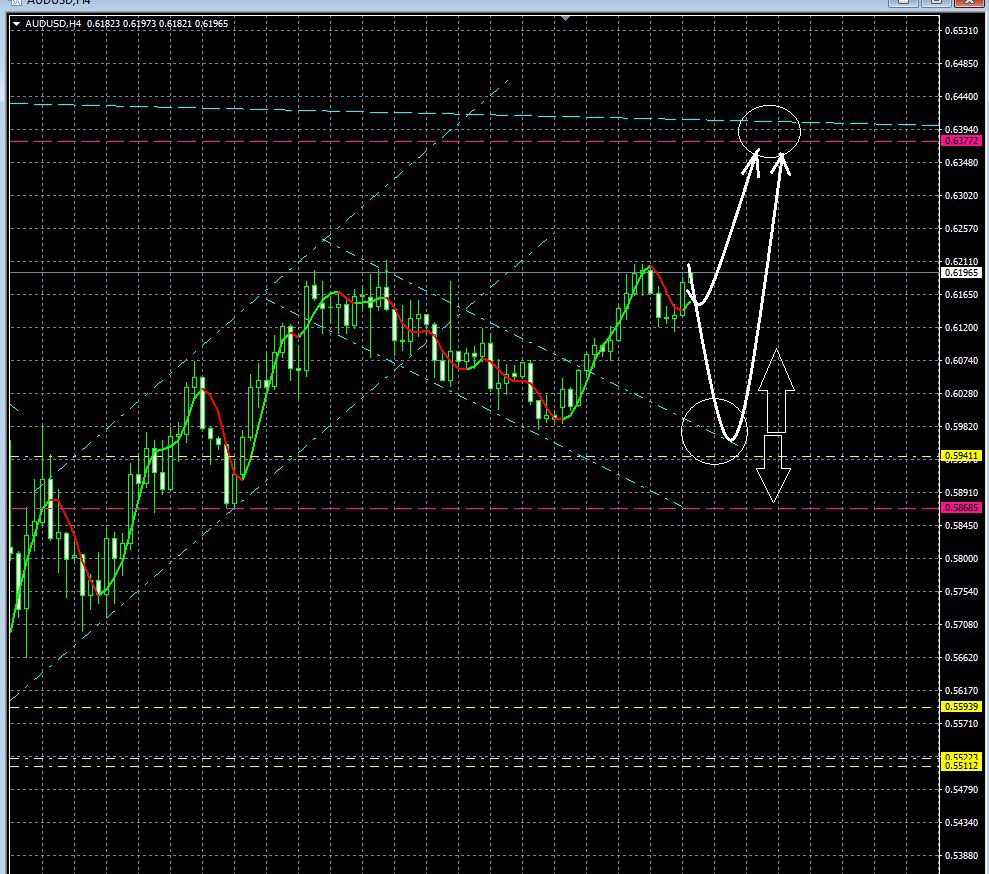The height and width of the screenshot is (874, 989).
Task: Click the 0.54790 price scale value
Action: click(x=961, y=790)
